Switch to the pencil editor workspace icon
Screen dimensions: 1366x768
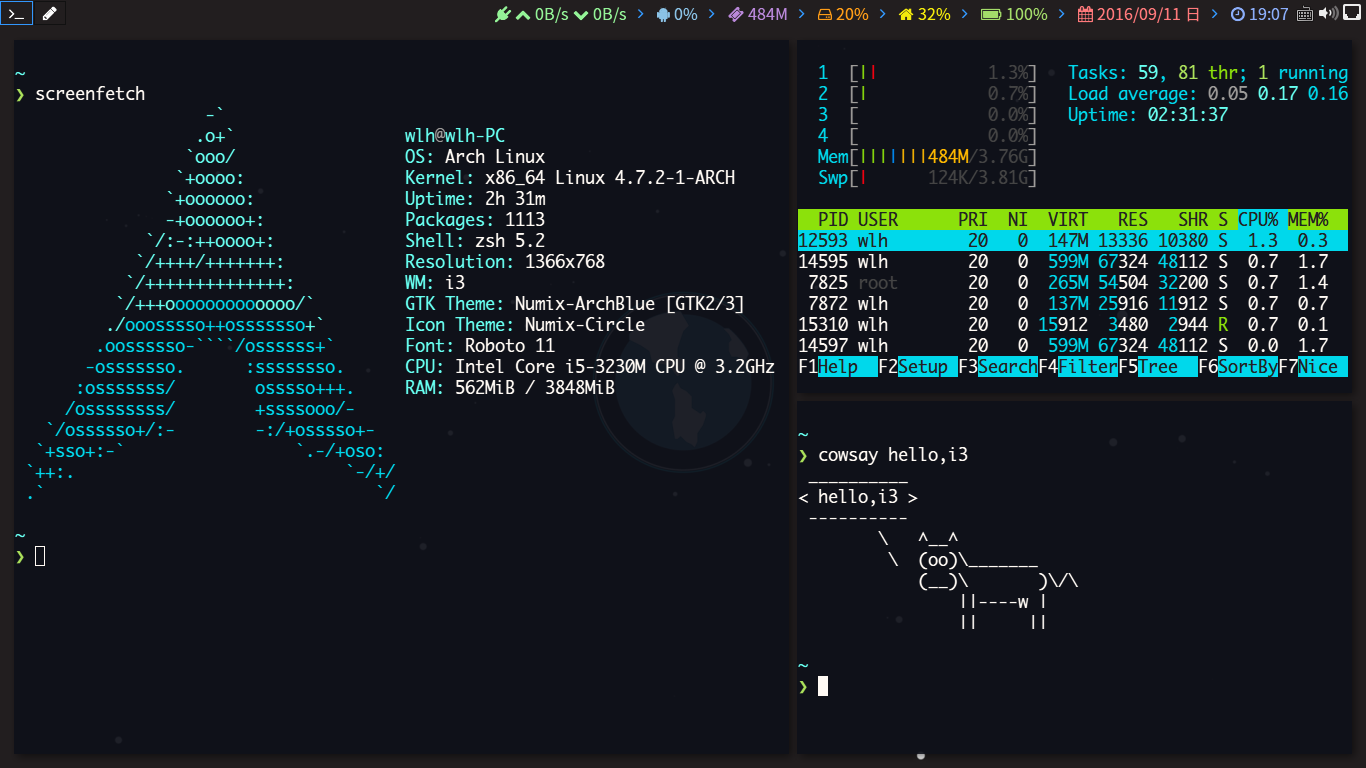[x=49, y=14]
